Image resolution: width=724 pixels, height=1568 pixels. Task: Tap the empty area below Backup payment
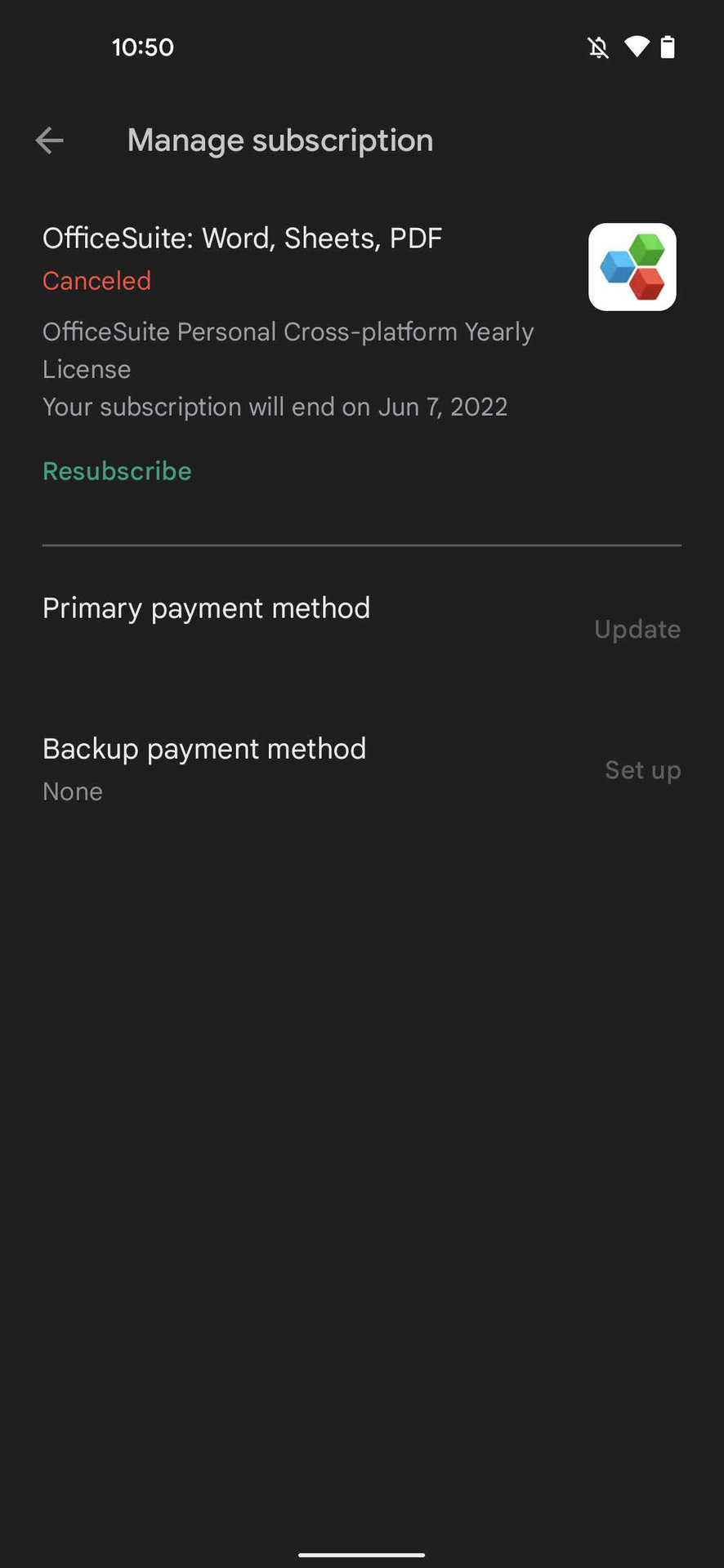coord(361,1143)
